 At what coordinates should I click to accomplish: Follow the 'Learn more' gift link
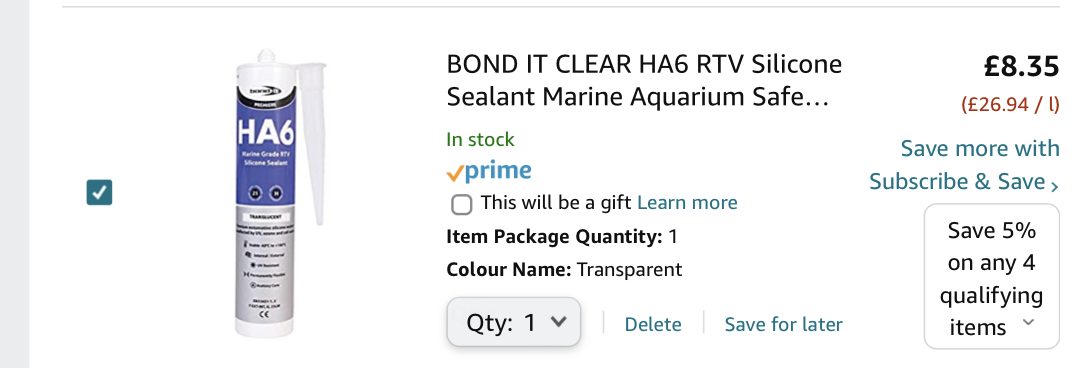[x=687, y=203]
